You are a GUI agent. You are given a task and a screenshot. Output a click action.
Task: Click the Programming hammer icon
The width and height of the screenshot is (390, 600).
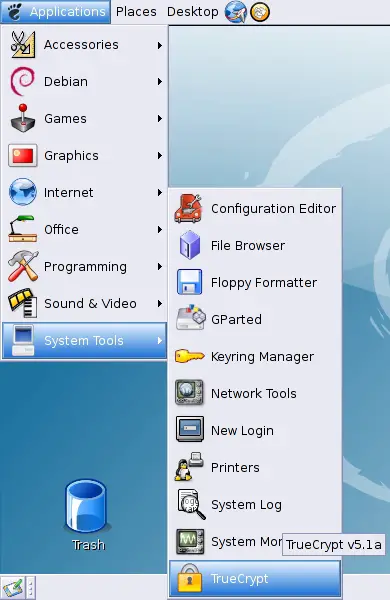click(x=23, y=266)
